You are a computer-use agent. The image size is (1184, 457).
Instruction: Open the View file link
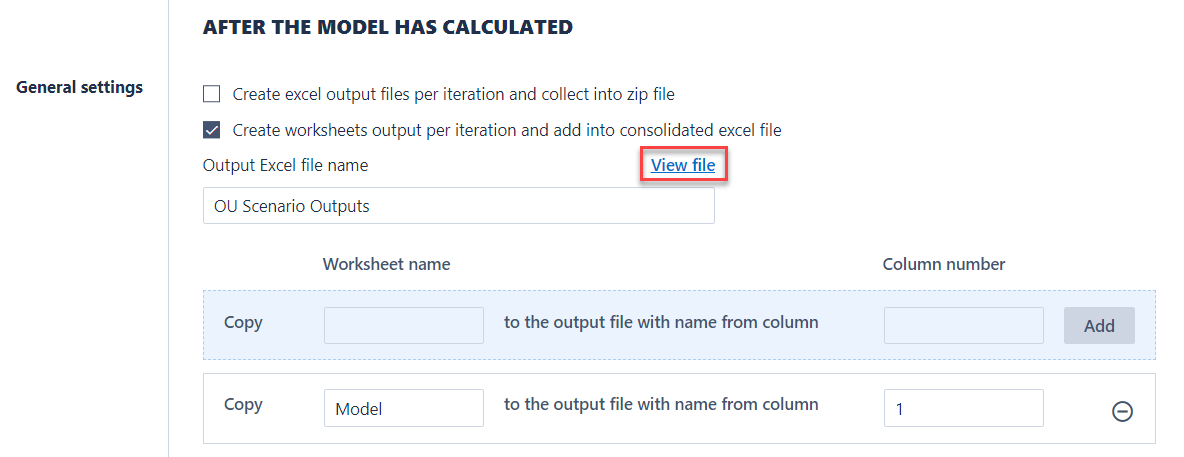click(683, 165)
